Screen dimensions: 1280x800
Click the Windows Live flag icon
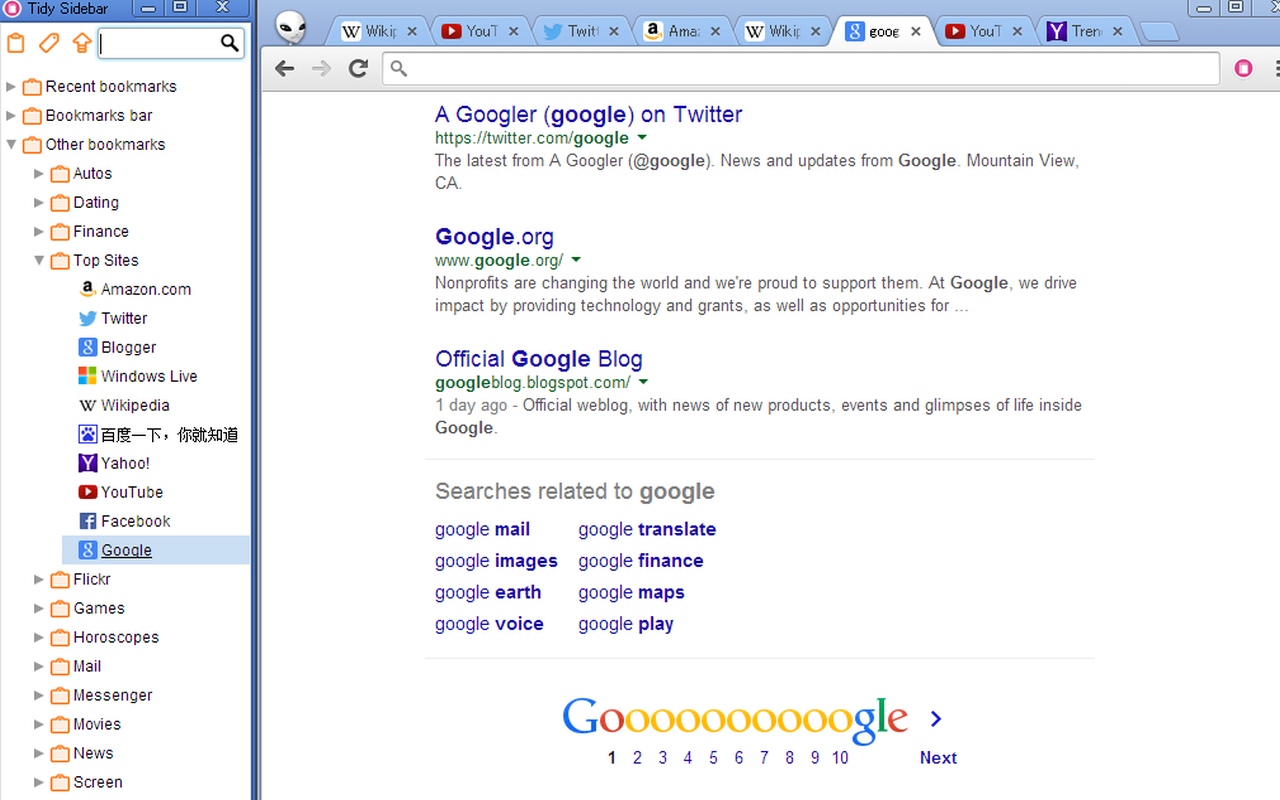[x=87, y=376]
